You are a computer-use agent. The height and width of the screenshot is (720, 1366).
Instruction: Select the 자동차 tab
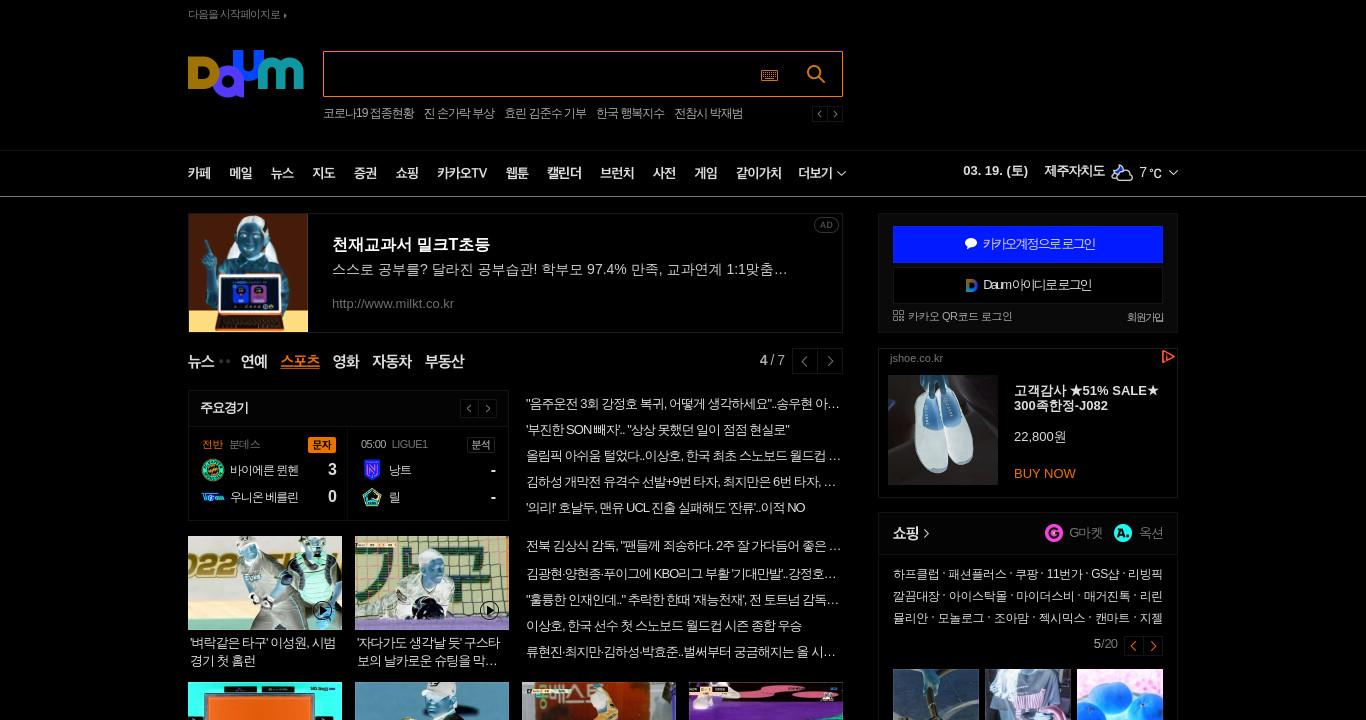pyautogui.click(x=392, y=361)
